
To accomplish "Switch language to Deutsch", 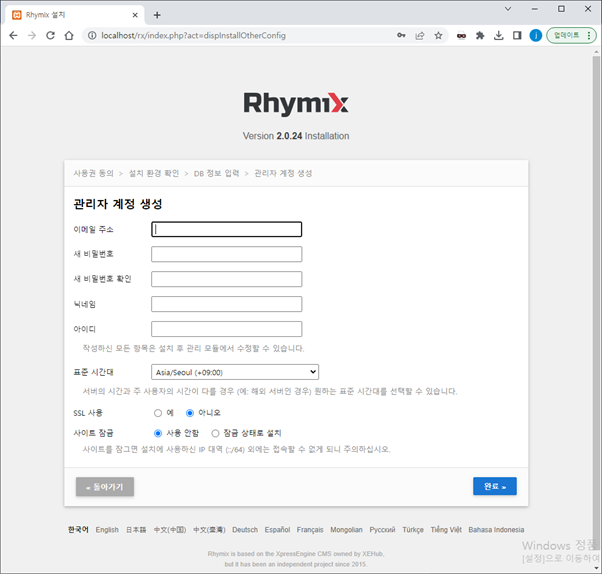I will pyautogui.click(x=245, y=529).
